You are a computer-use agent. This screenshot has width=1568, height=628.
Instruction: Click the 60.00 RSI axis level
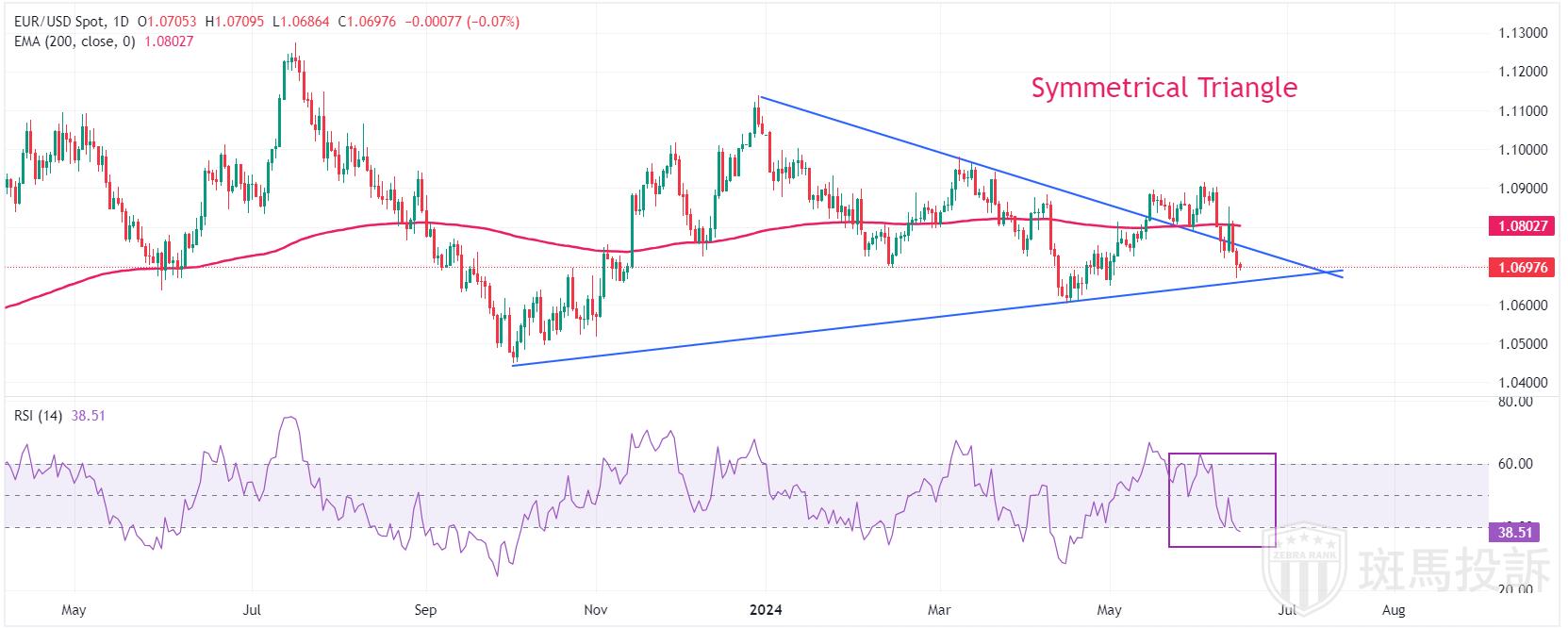pos(1516,464)
